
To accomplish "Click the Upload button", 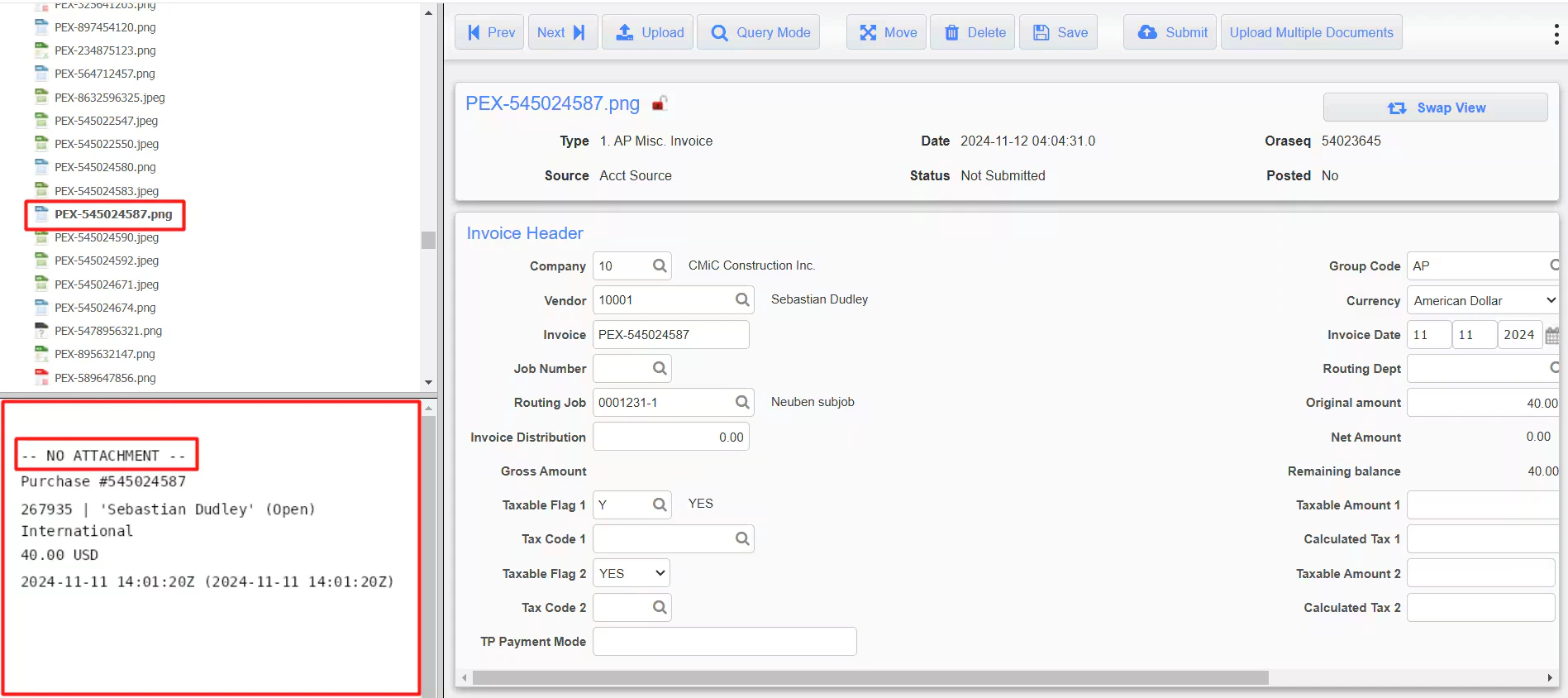I will (647, 32).
